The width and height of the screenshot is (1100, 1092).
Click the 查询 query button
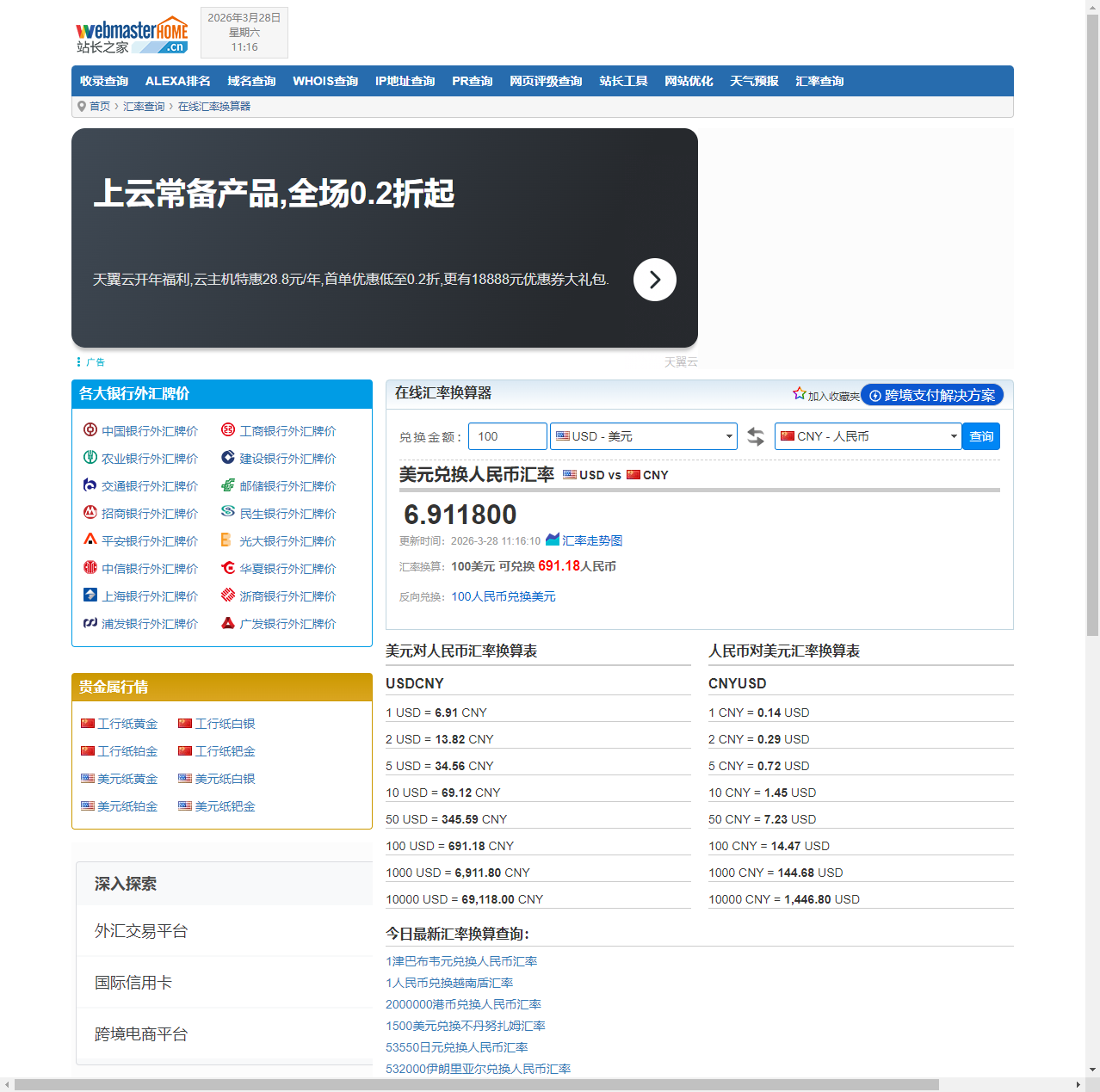pos(980,436)
